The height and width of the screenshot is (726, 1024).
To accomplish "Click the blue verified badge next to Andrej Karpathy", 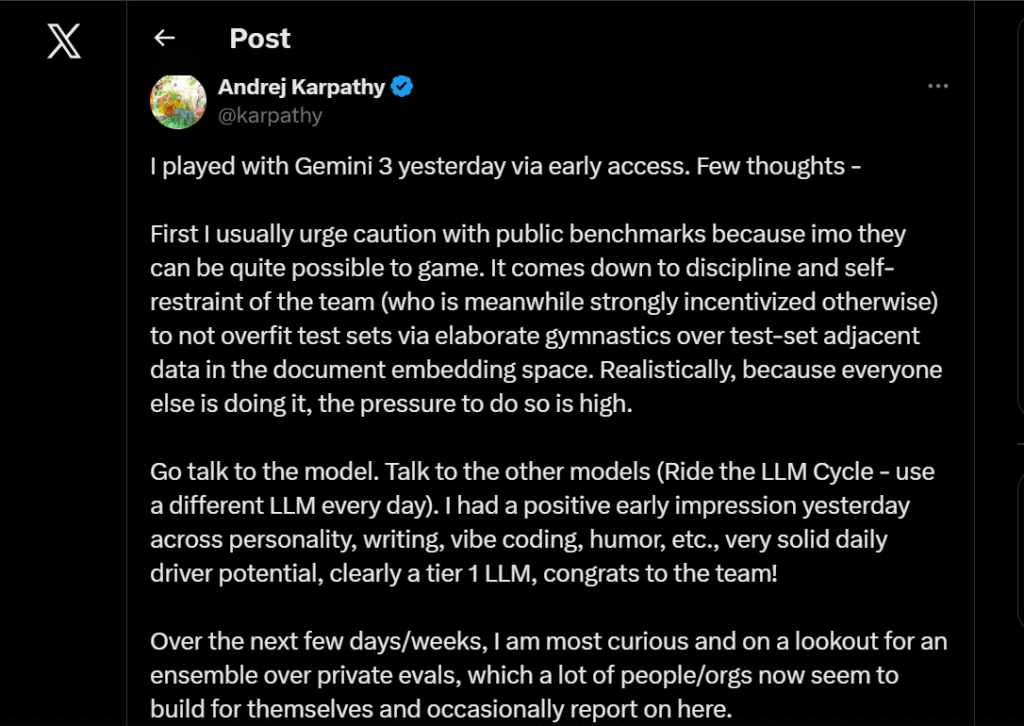I will click(x=400, y=87).
